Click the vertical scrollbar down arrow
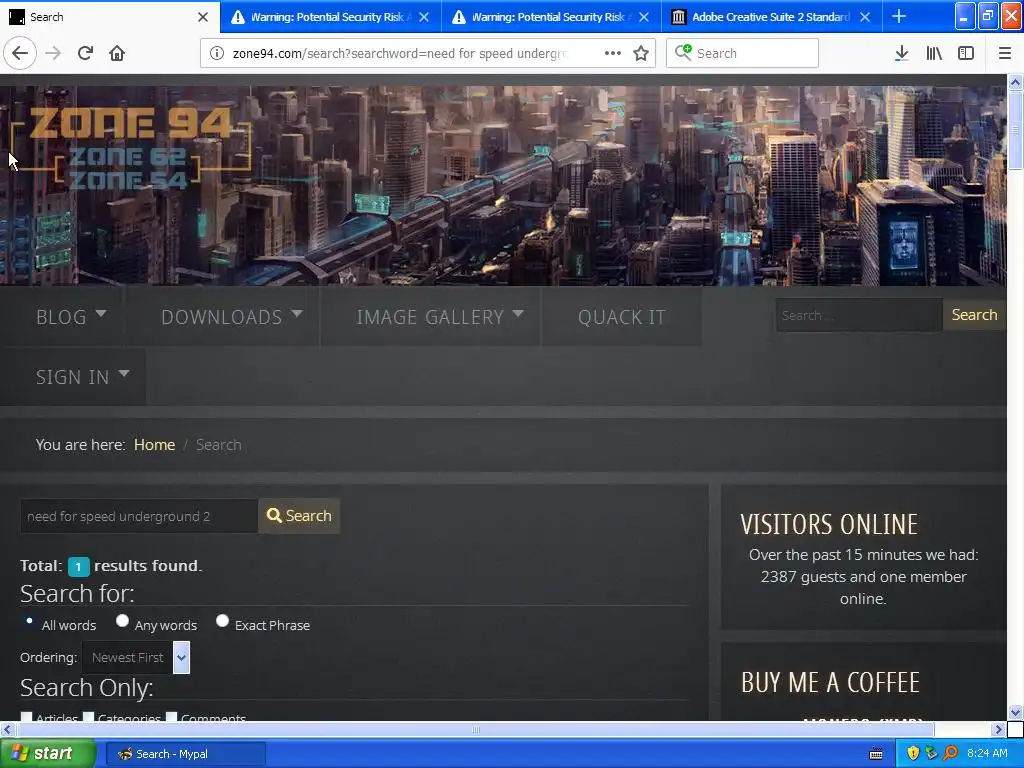This screenshot has height=768, width=1024. (1016, 712)
